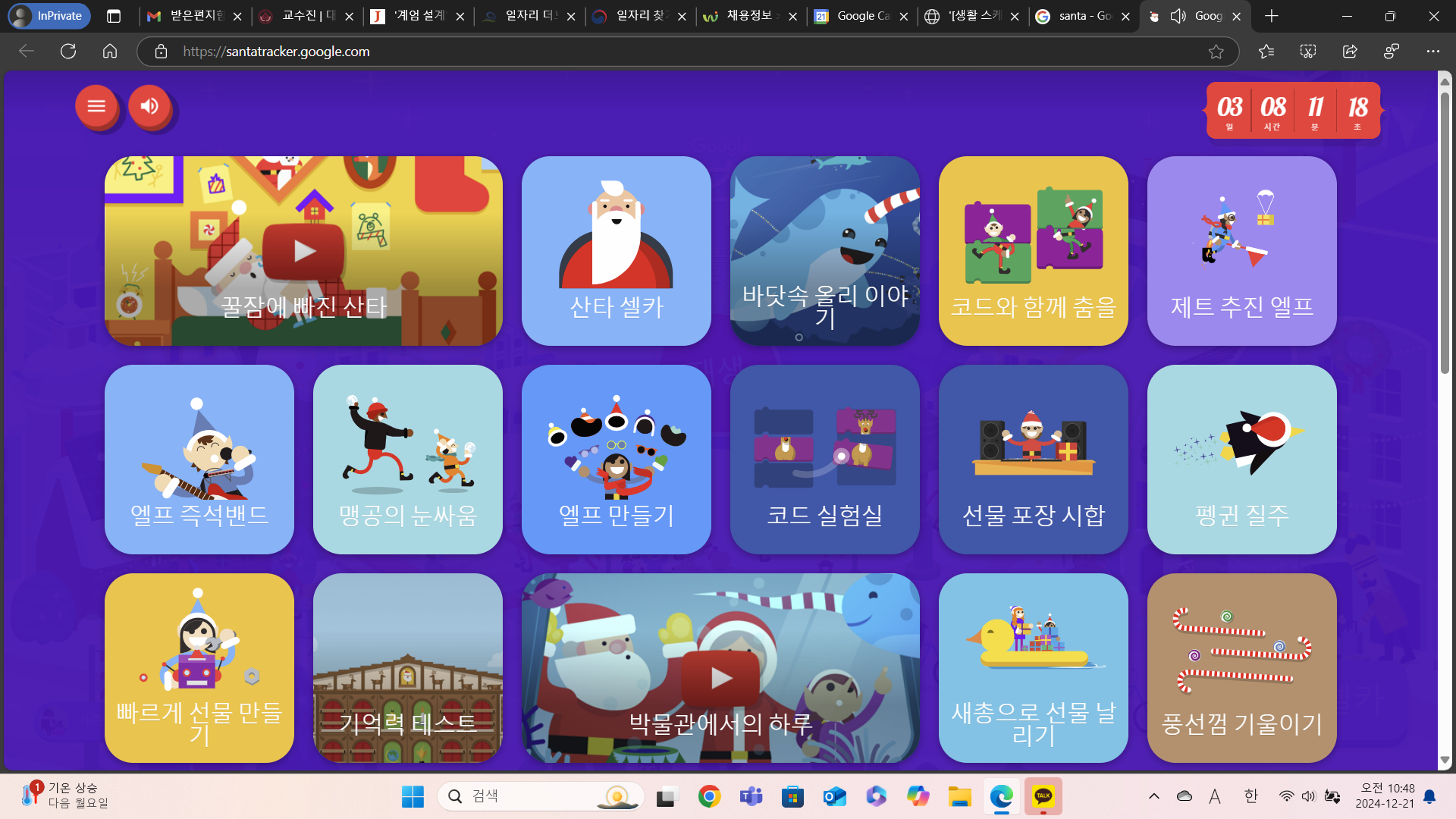Go back with browser back arrow
Viewport: 1456px width, 819px height.
27,52
